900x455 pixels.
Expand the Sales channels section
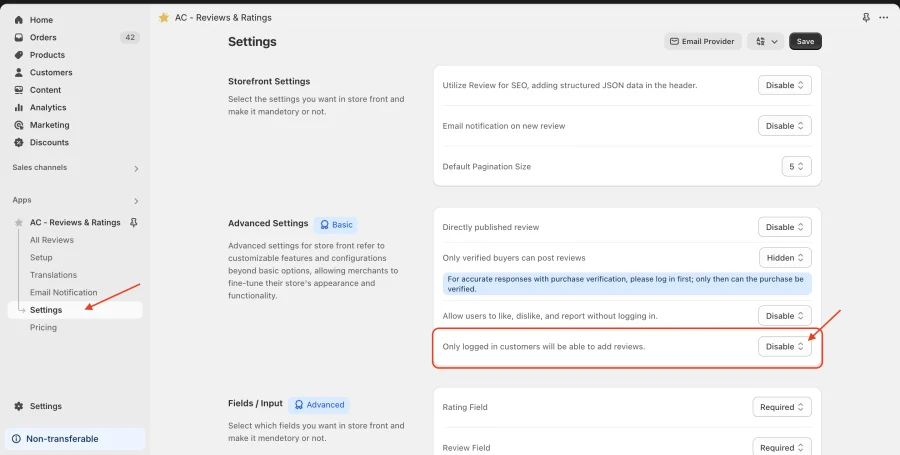136,168
